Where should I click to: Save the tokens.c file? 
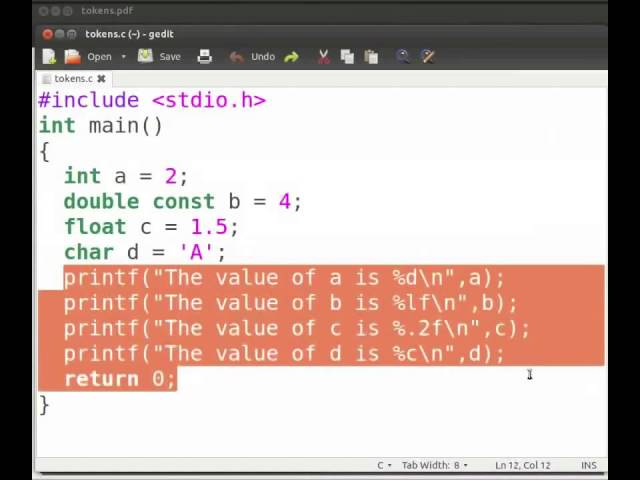coord(159,57)
